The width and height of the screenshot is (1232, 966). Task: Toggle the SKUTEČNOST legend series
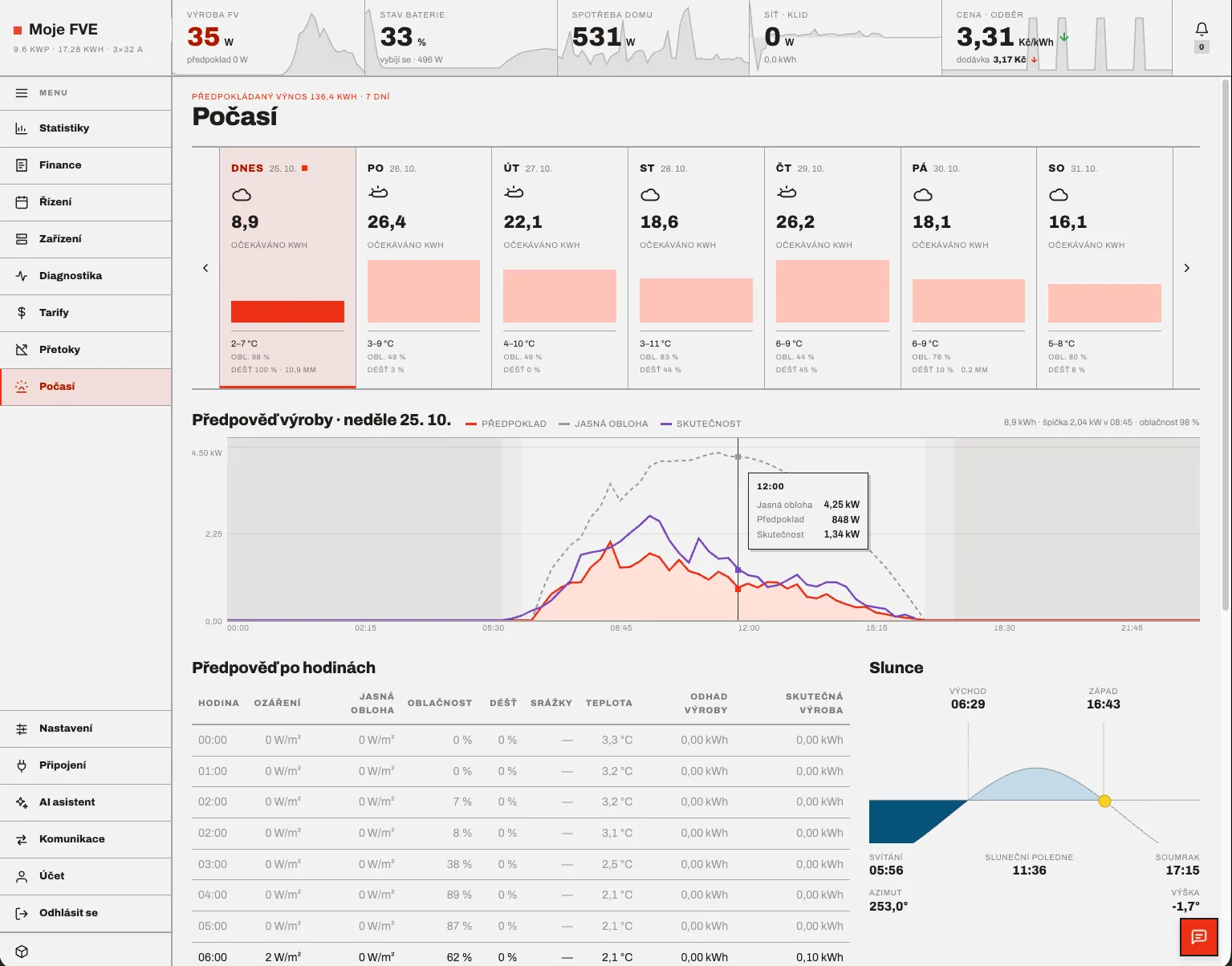click(x=701, y=424)
